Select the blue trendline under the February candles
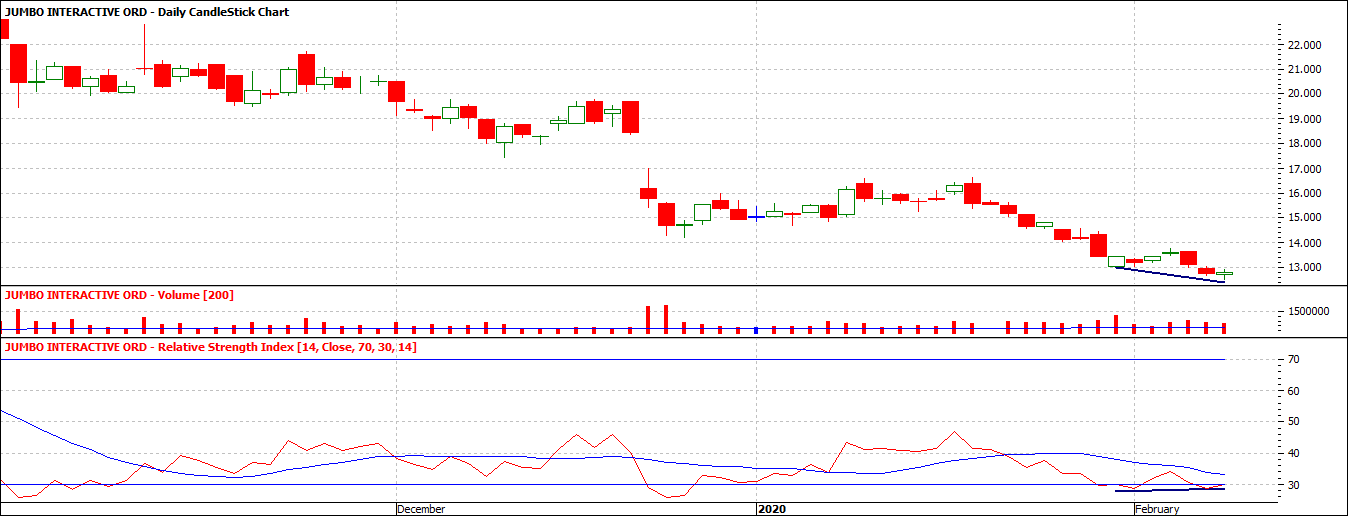1348x516 pixels. pos(1170,275)
